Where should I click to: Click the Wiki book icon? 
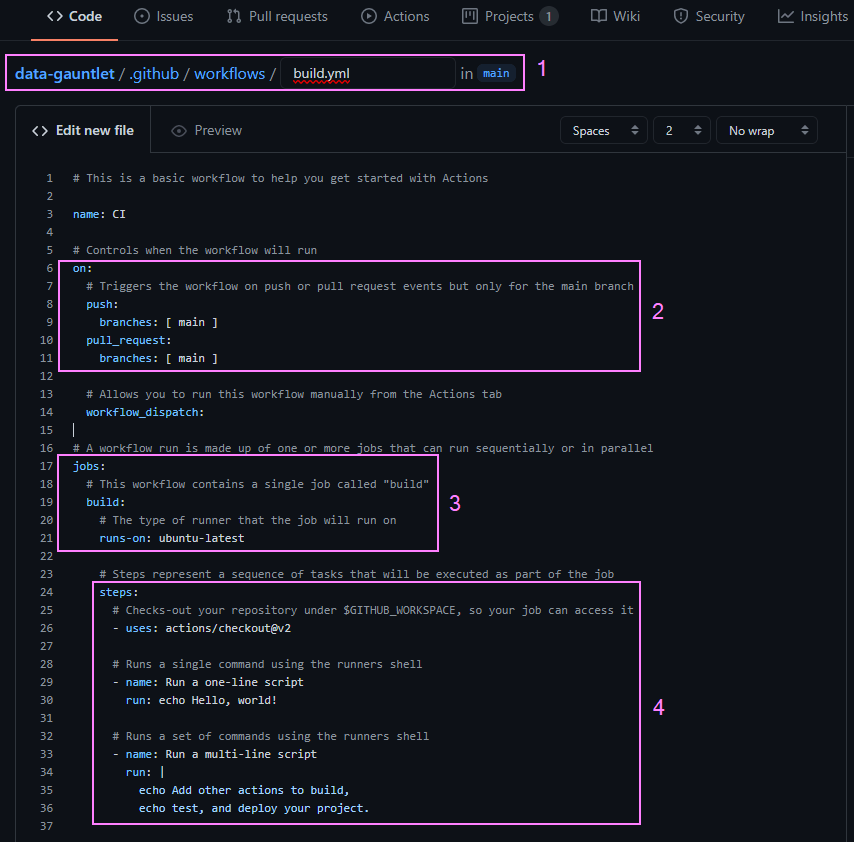pos(599,16)
